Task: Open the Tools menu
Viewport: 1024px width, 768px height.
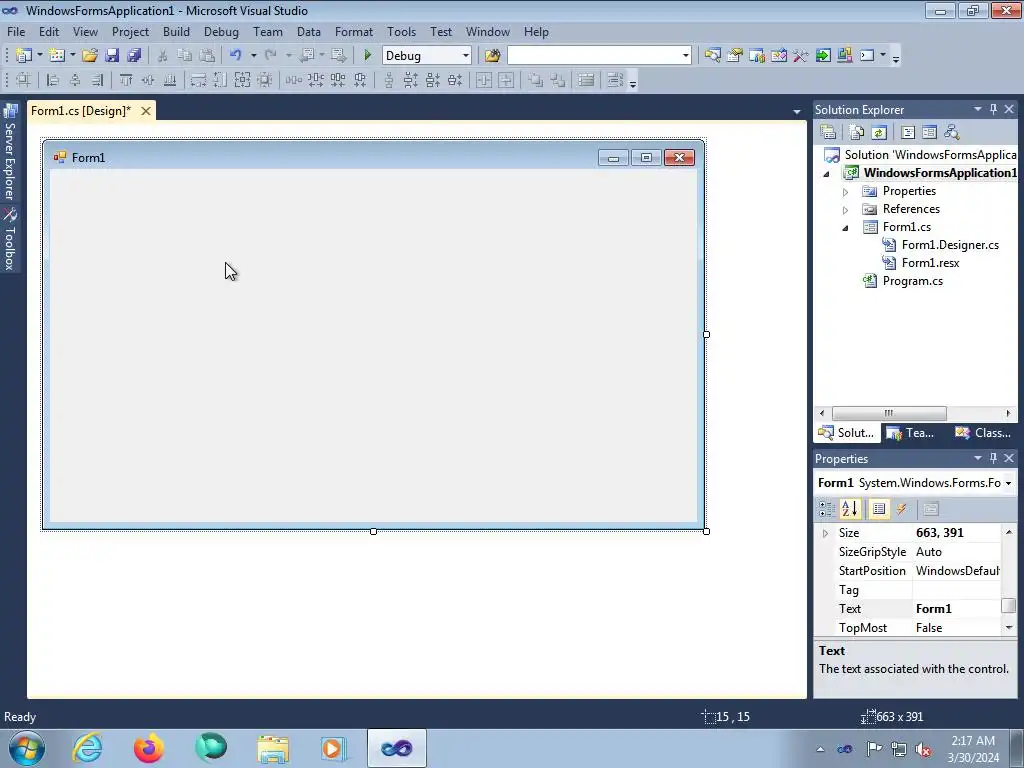Action: point(401,31)
